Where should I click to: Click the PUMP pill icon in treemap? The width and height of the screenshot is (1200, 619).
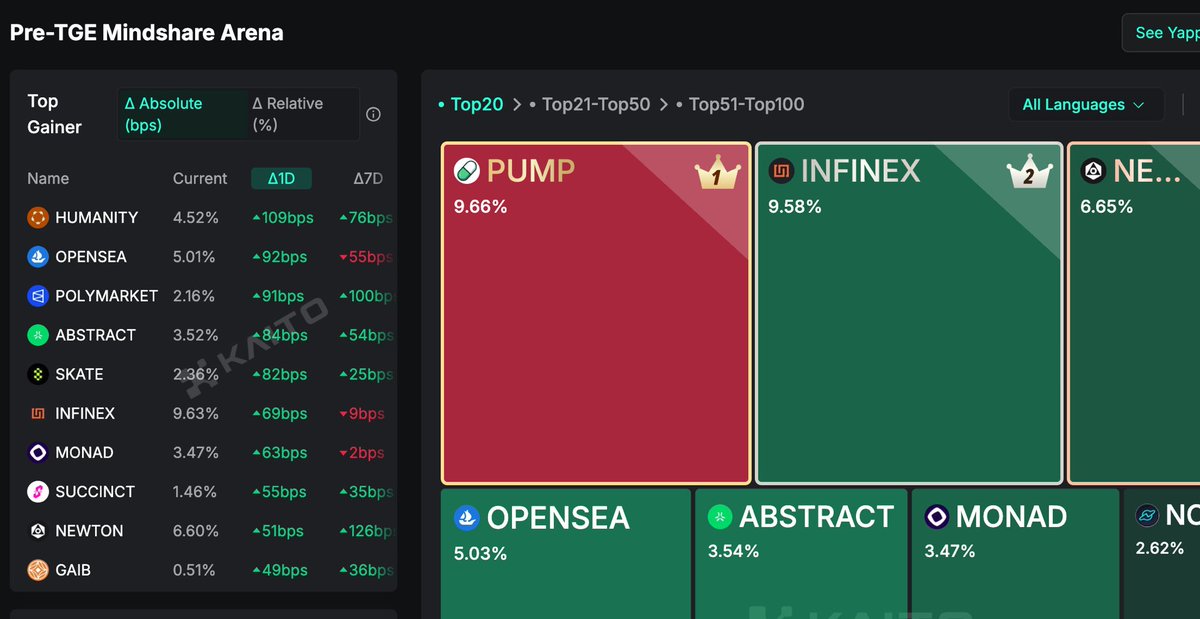click(x=467, y=171)
